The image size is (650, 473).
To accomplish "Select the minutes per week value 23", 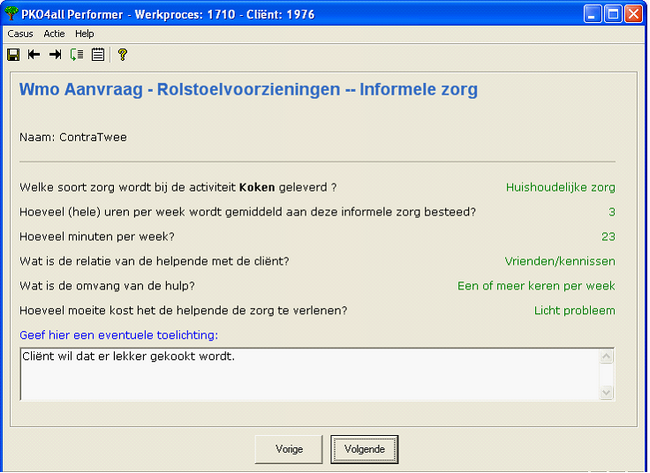I will pos(608,237).
